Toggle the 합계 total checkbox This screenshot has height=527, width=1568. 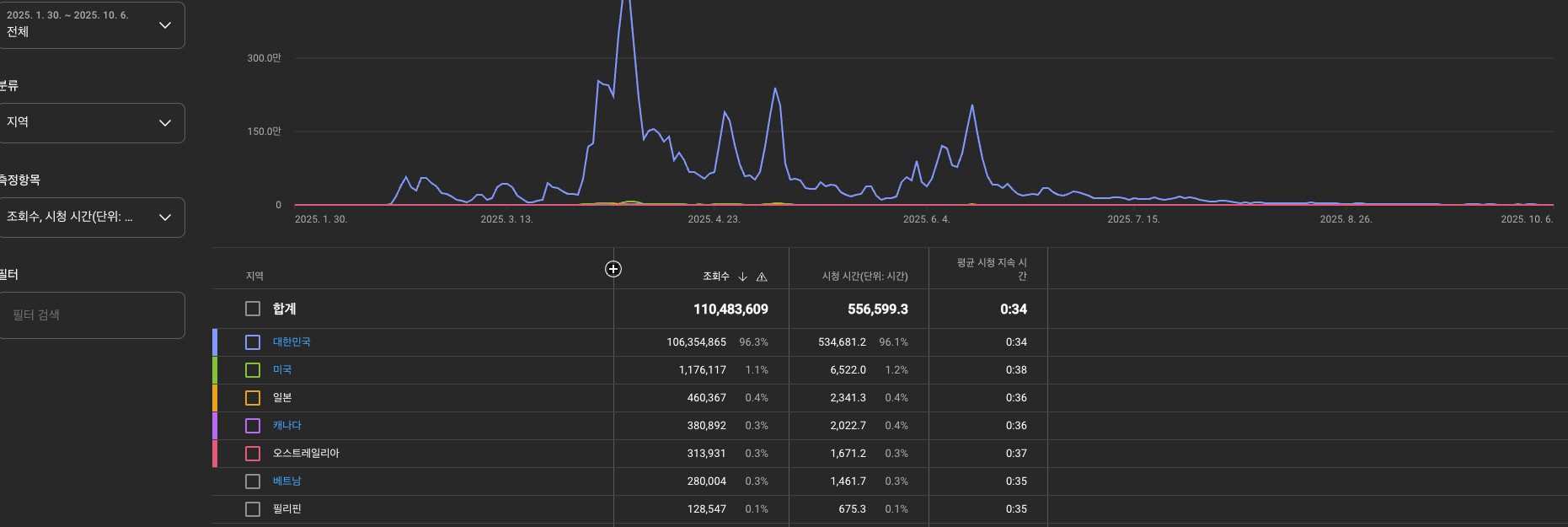[x=253, y=309]
